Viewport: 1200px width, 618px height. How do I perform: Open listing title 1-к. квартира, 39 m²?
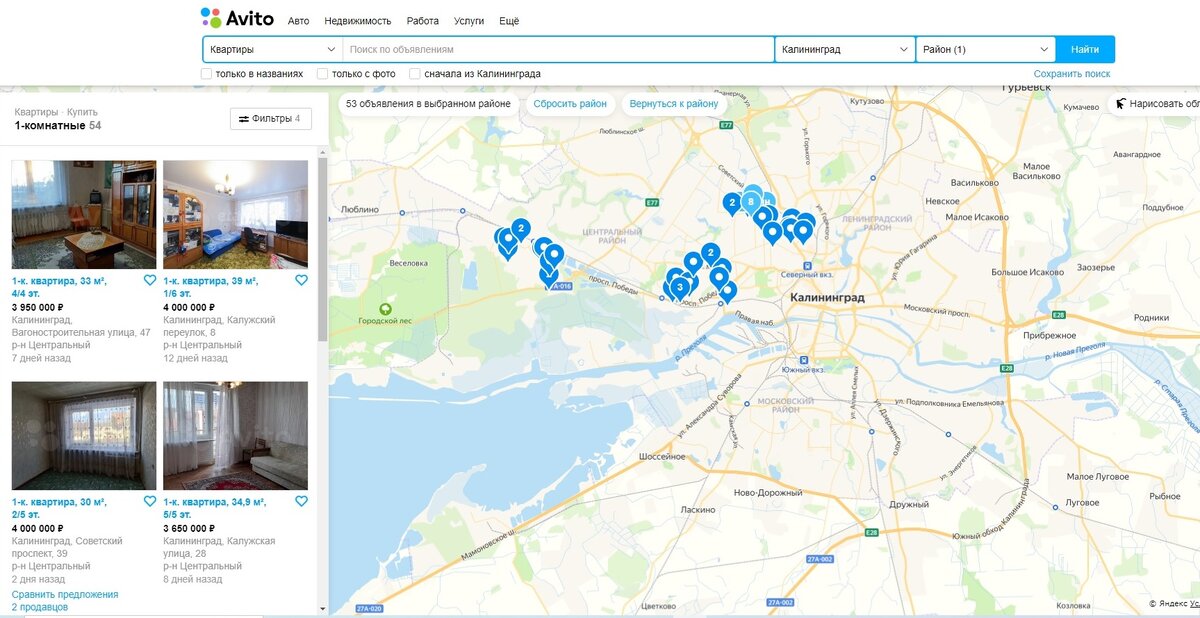[x=210, y=287]
